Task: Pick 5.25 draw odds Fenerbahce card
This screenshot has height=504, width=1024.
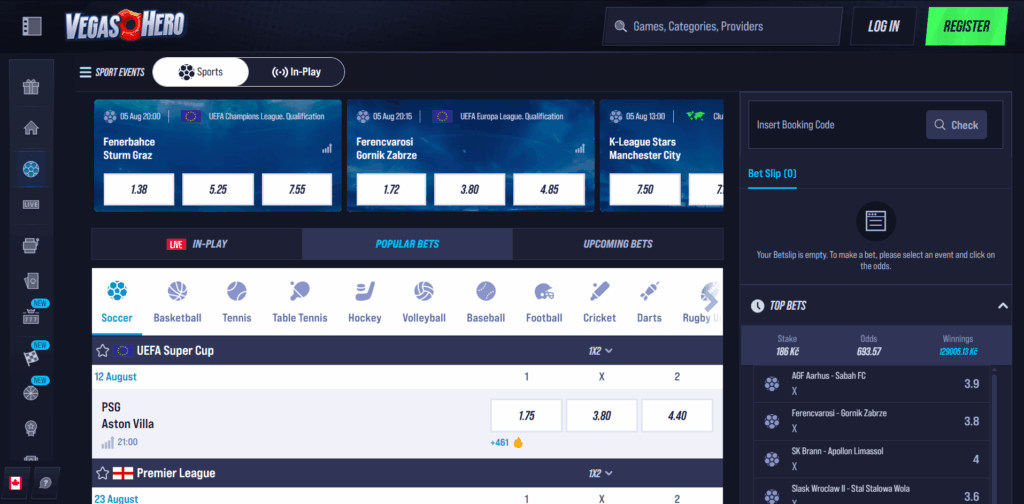Action: click(217, 189)
